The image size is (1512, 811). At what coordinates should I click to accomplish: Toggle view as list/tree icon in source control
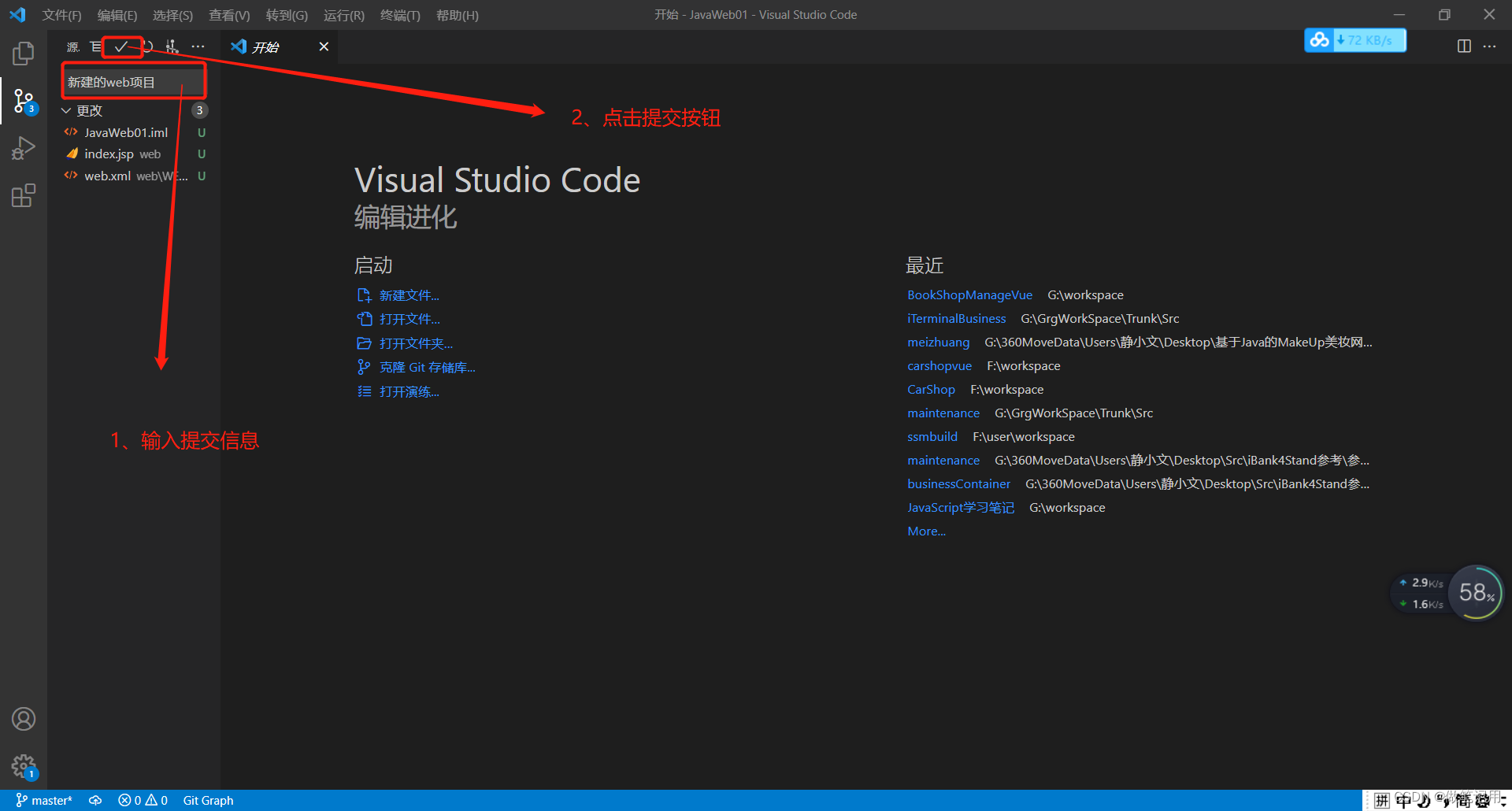click(96, 47)
